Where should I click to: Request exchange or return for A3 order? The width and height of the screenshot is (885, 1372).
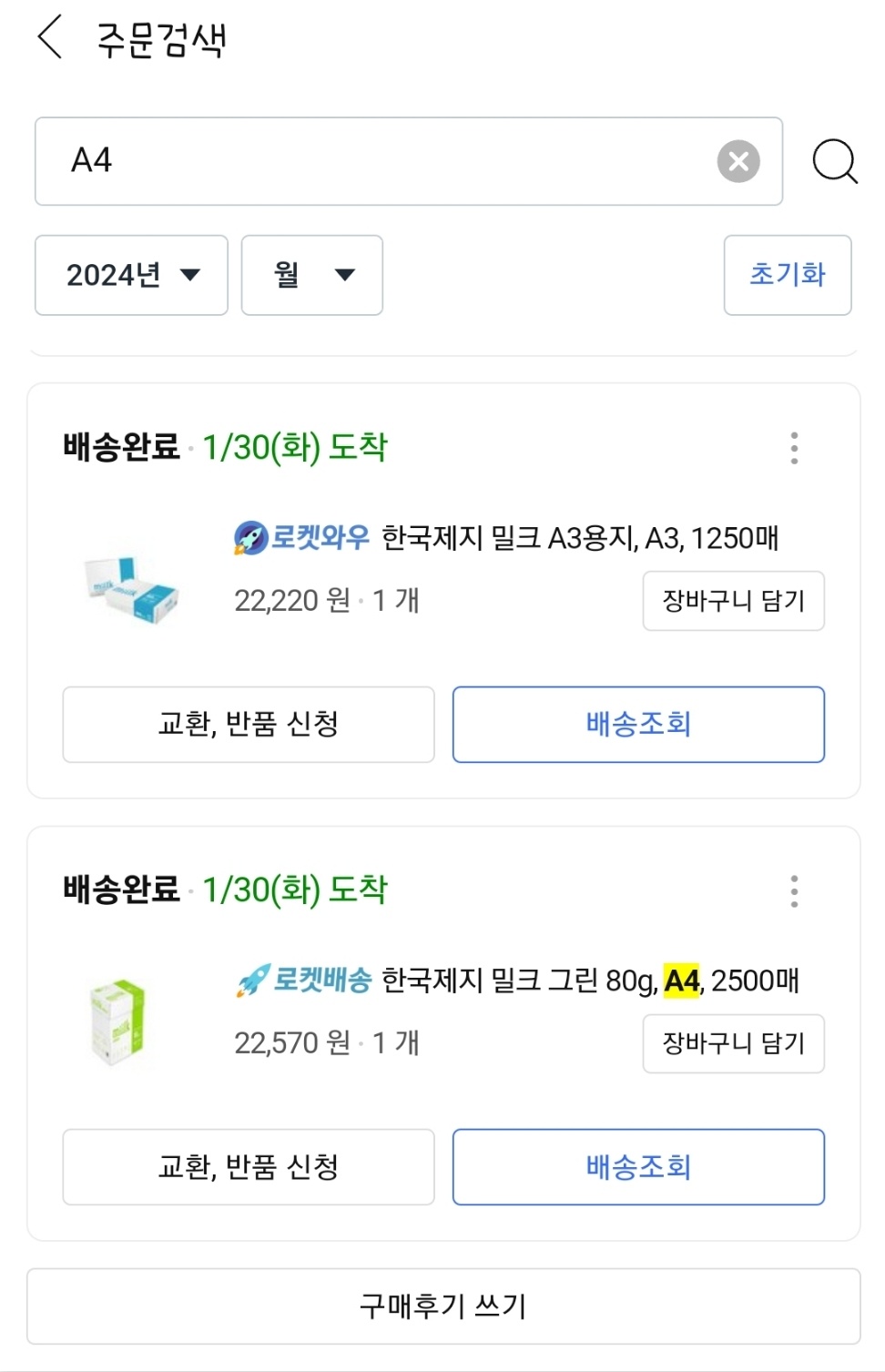248,725
